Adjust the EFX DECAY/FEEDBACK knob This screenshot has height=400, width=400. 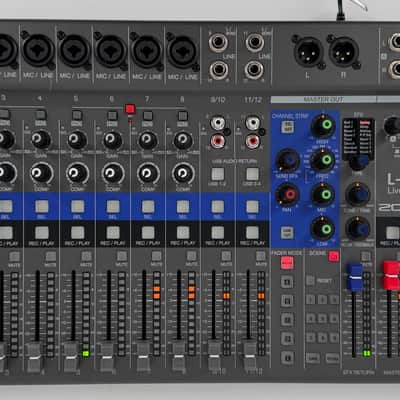click(x=358, y=228)
